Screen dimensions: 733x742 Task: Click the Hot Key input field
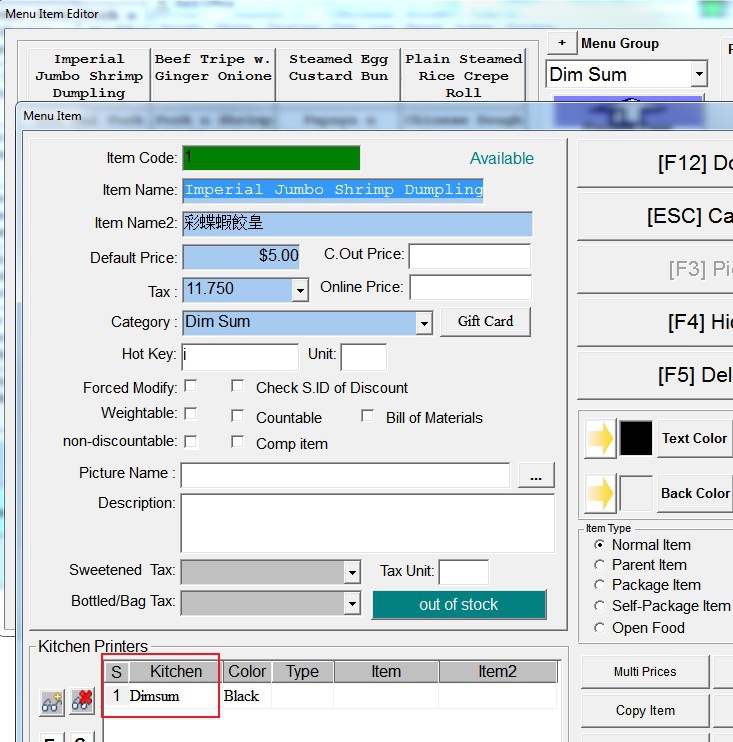(240, 357)
